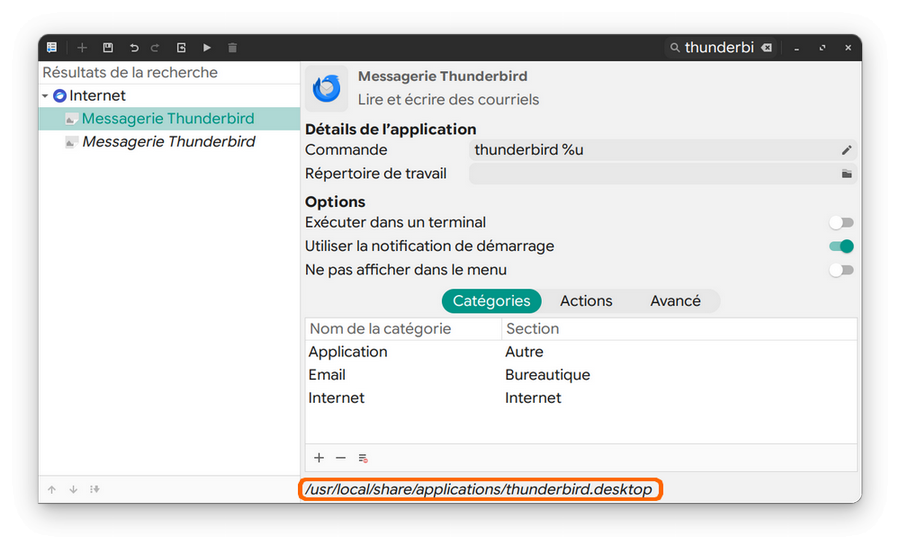Image resolution: width=900 pixels, height=546 pixels.
Task: Click the Save launcher toolbar icon
Action: [108, 47]
